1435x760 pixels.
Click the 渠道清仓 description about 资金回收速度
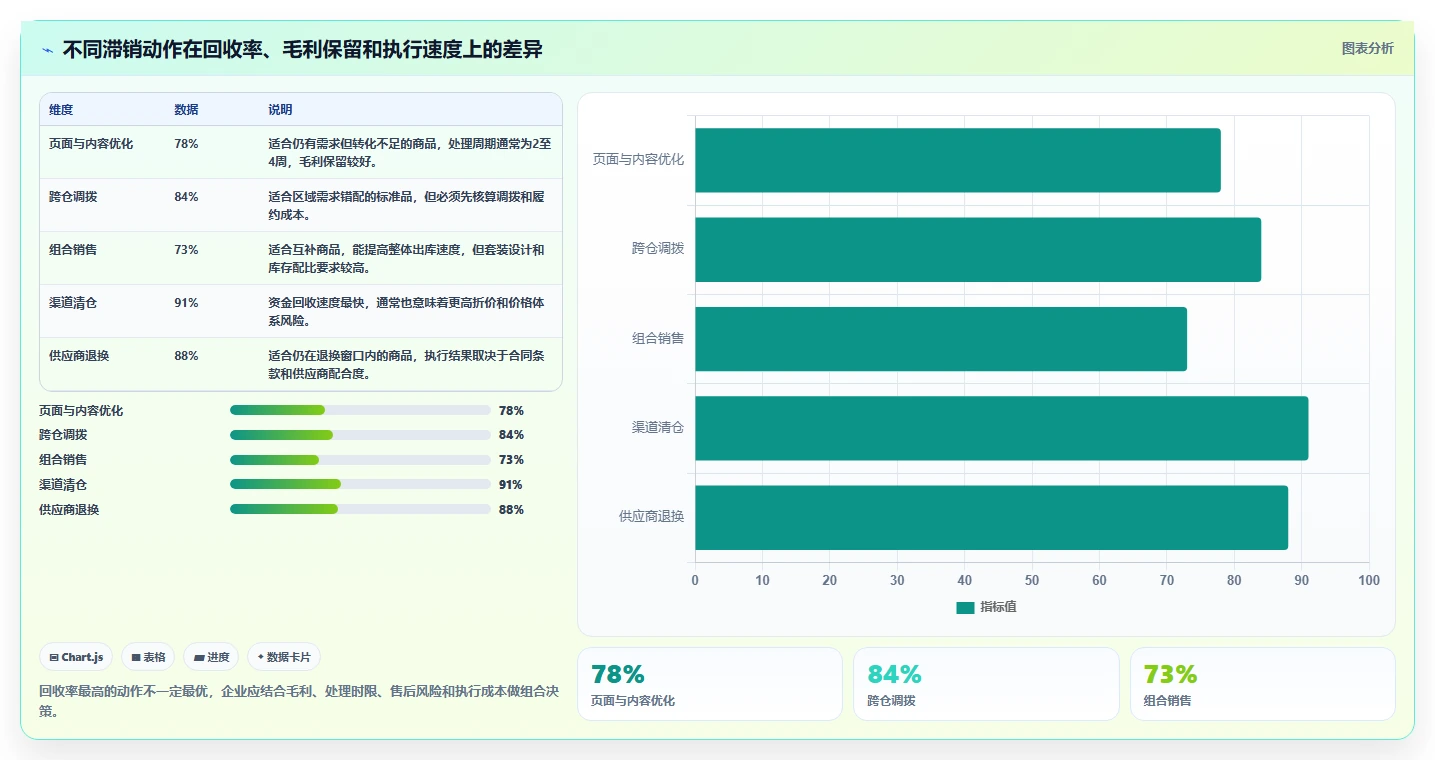pos(406,312)
